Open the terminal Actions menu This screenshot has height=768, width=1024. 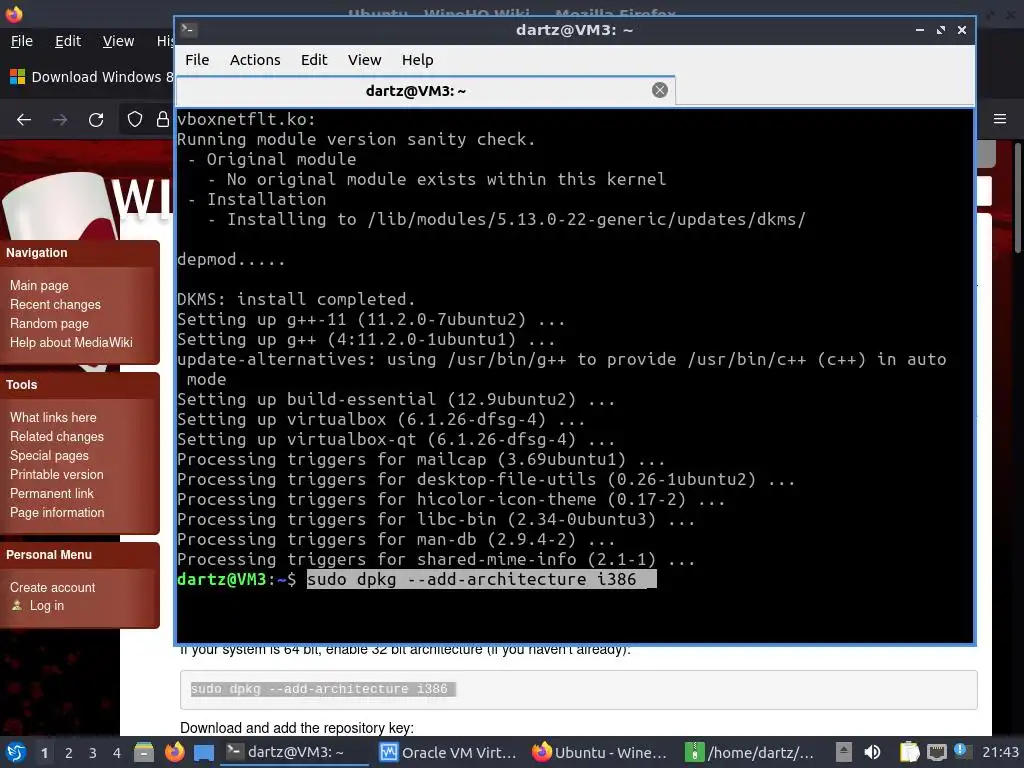(255, 60)
